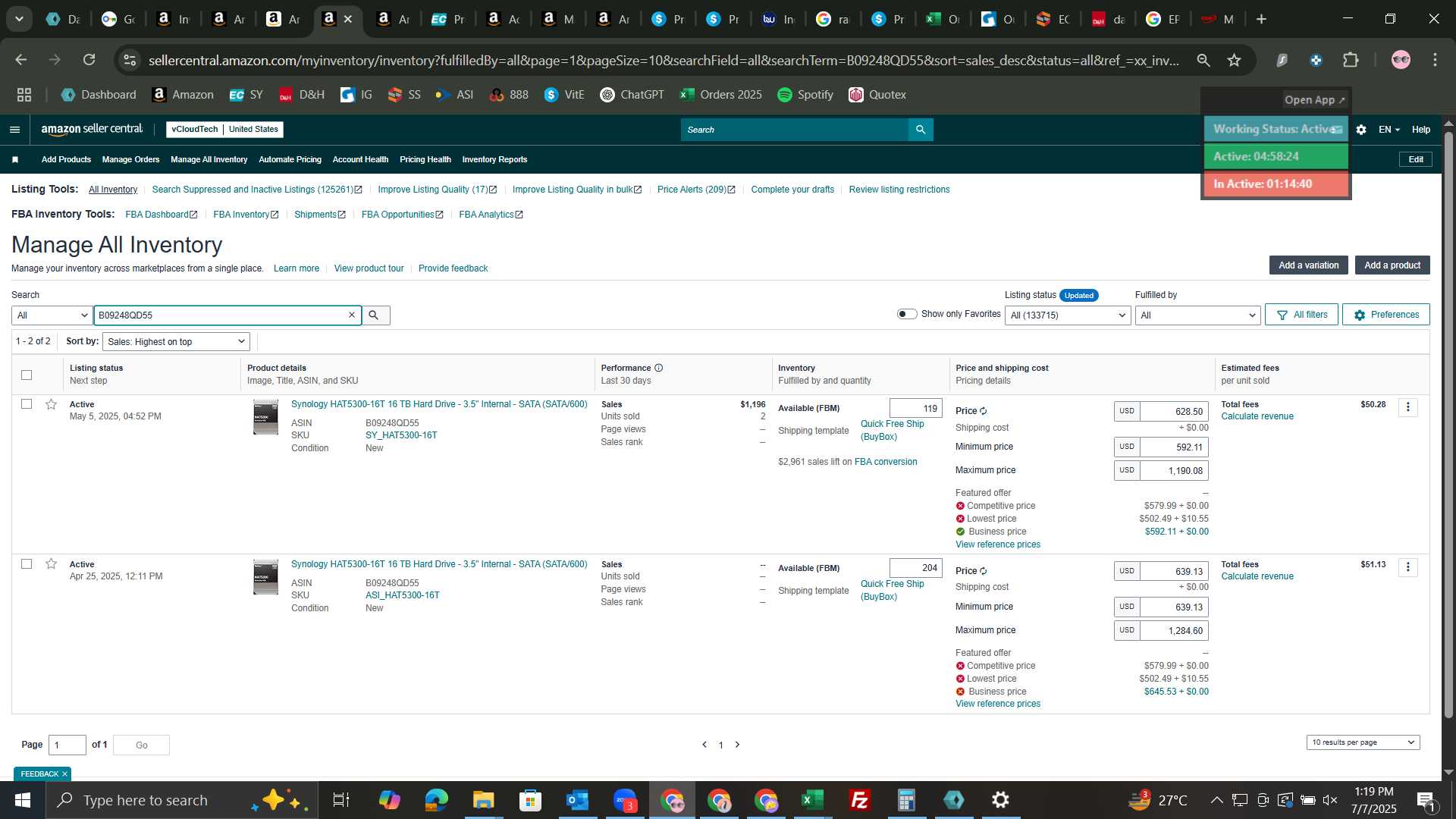Image resolution: width=1456 pixels, height=819 pixels.
Task: Open the results per page dropdown
Action: [1363, 742]
